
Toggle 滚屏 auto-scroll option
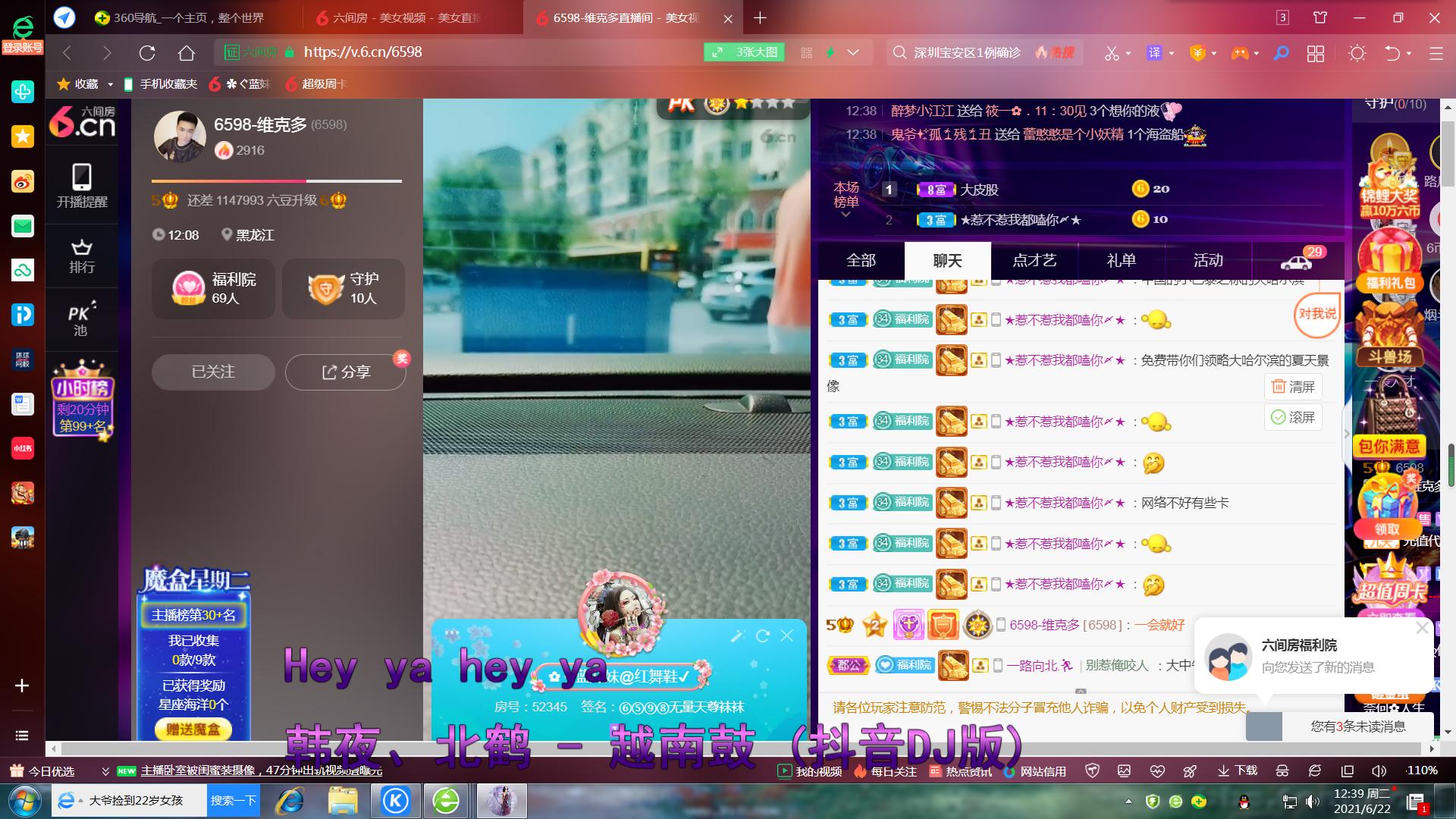pyautogui.click(x=1293, y=417)
